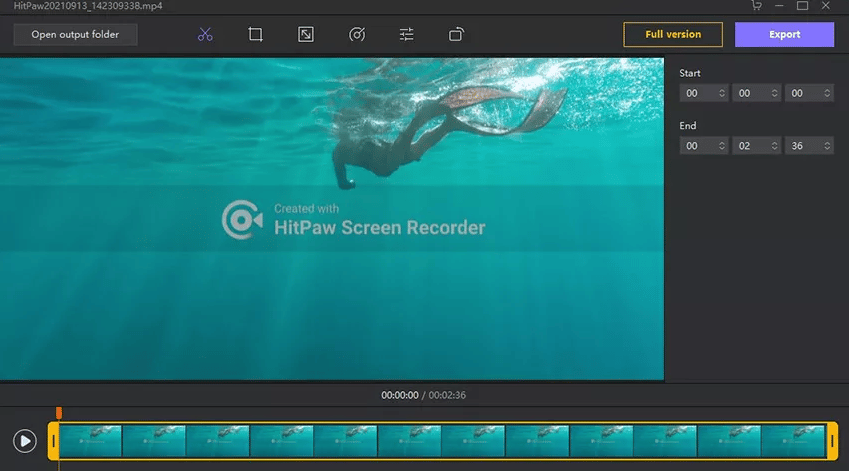
Task: Play the video preview
Action: 25,441
